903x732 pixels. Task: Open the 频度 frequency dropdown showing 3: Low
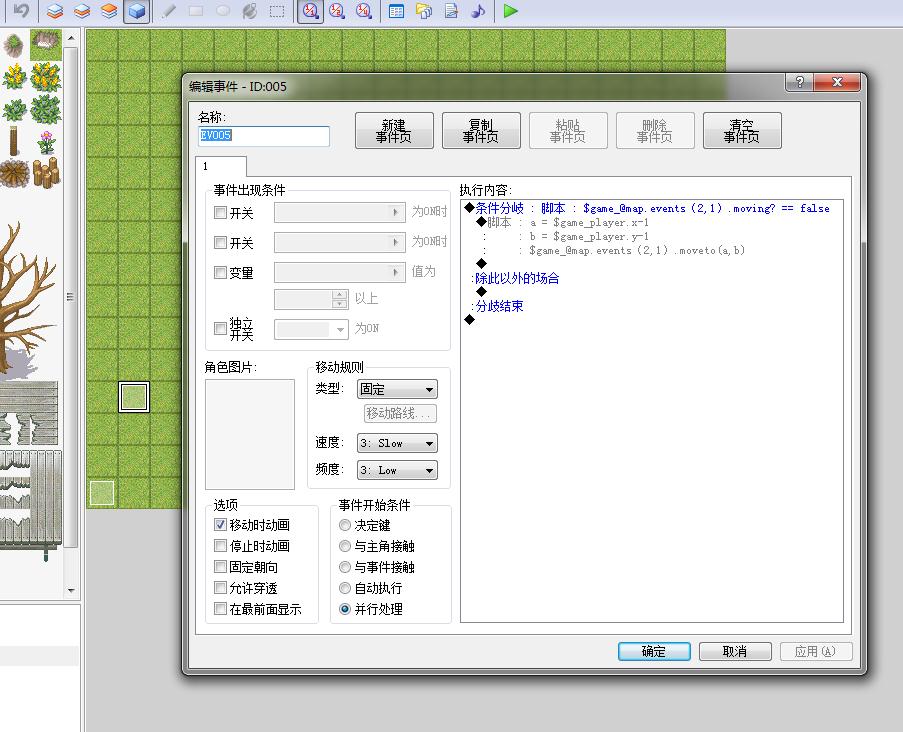[397, 470]
